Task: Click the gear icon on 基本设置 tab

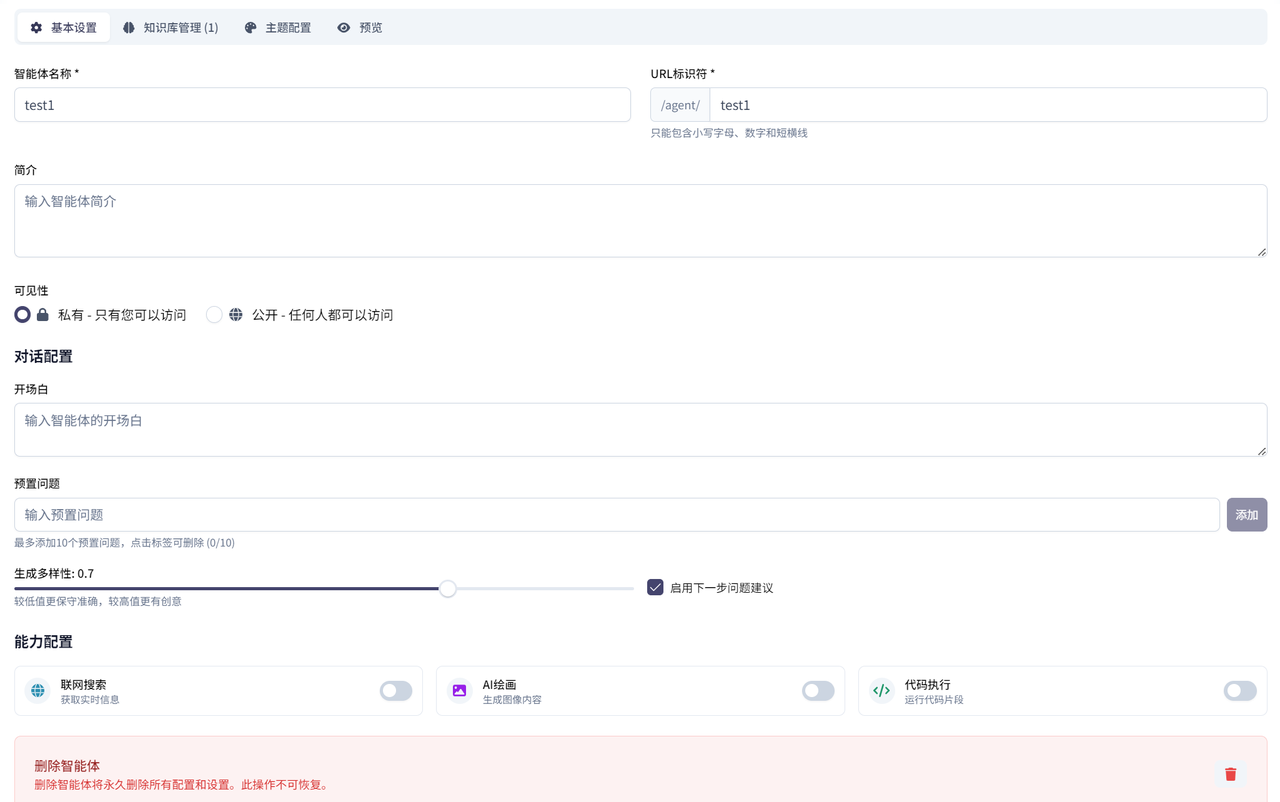Action: point(35,27)
